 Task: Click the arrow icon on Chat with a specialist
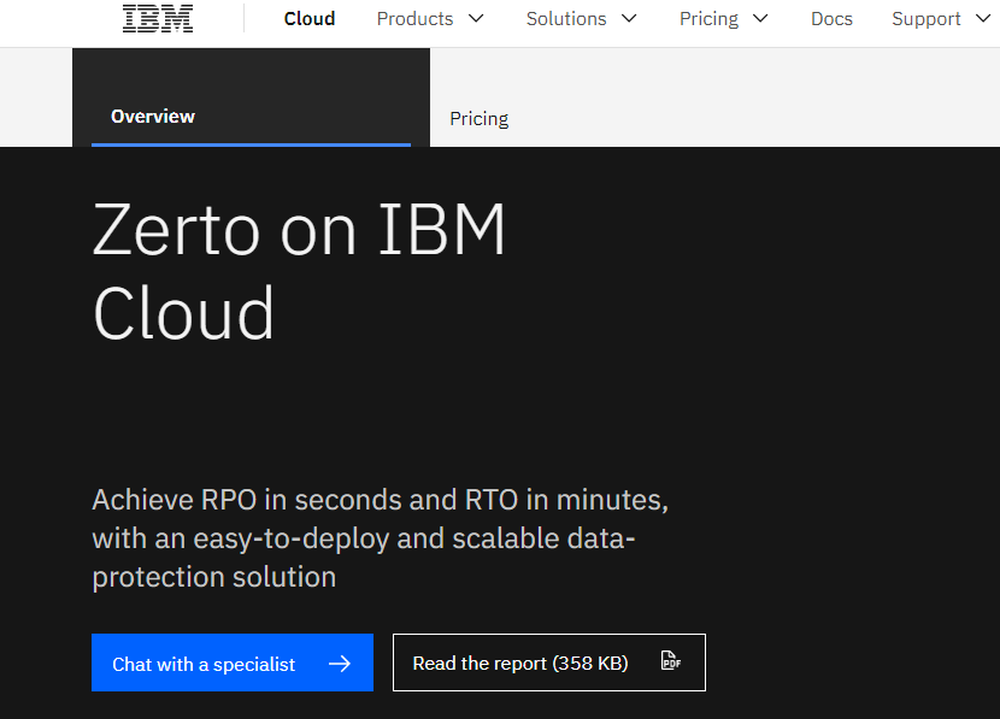coord(339,663)
